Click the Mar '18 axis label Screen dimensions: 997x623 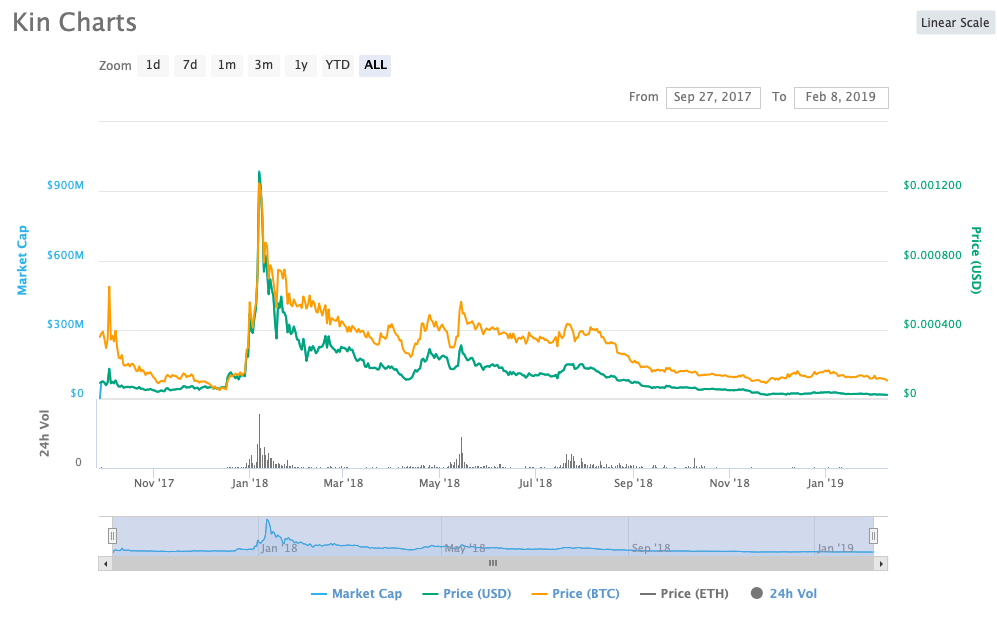(343, 483)
